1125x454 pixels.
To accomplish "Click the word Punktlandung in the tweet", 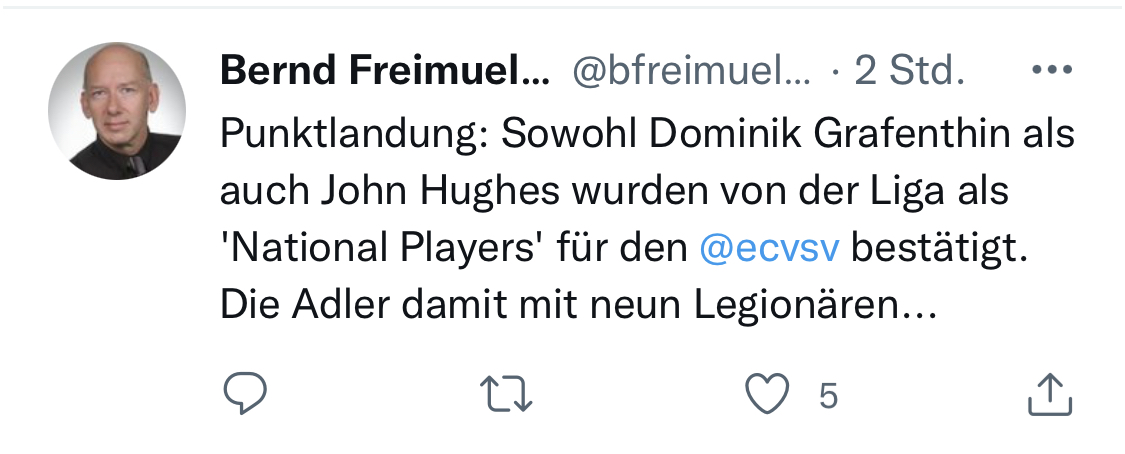I will 352,134.
